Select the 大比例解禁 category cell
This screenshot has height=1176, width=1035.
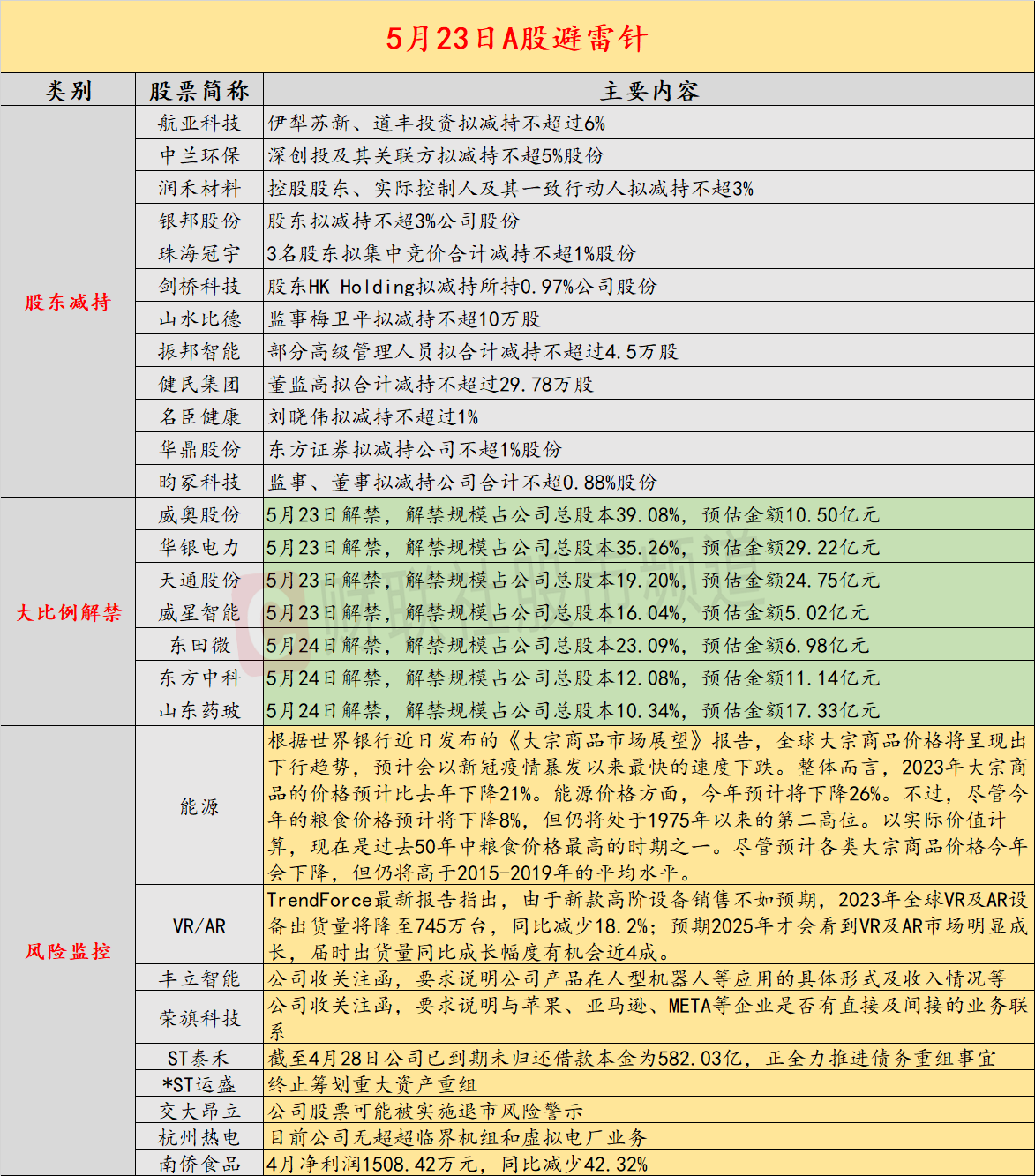coord(68,612)
